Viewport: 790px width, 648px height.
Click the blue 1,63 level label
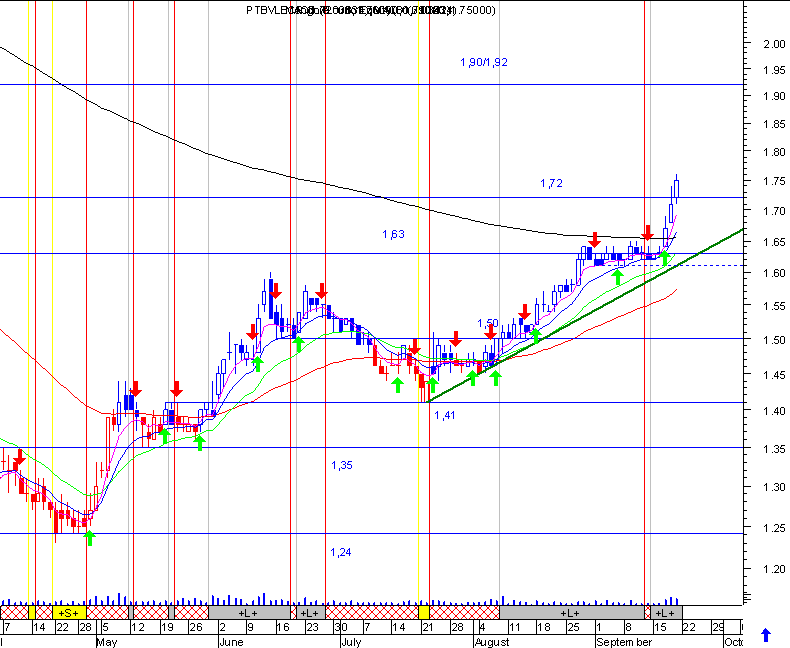(393, 234)
